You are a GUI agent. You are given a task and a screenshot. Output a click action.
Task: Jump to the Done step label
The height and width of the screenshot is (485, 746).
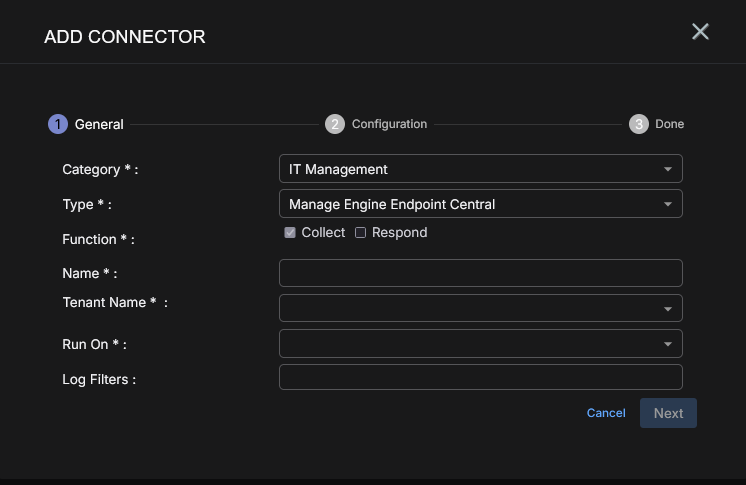[670, 124]
